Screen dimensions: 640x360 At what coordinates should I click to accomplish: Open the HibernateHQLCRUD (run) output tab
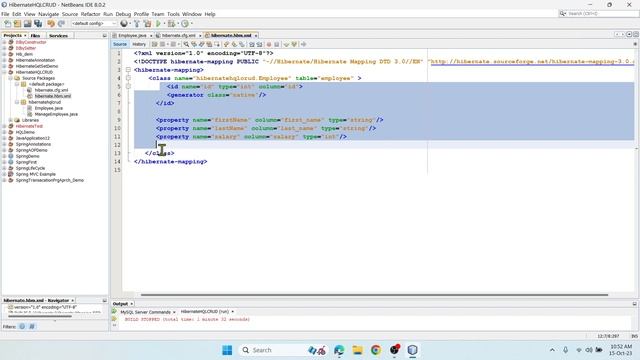(x=204, y=312)
